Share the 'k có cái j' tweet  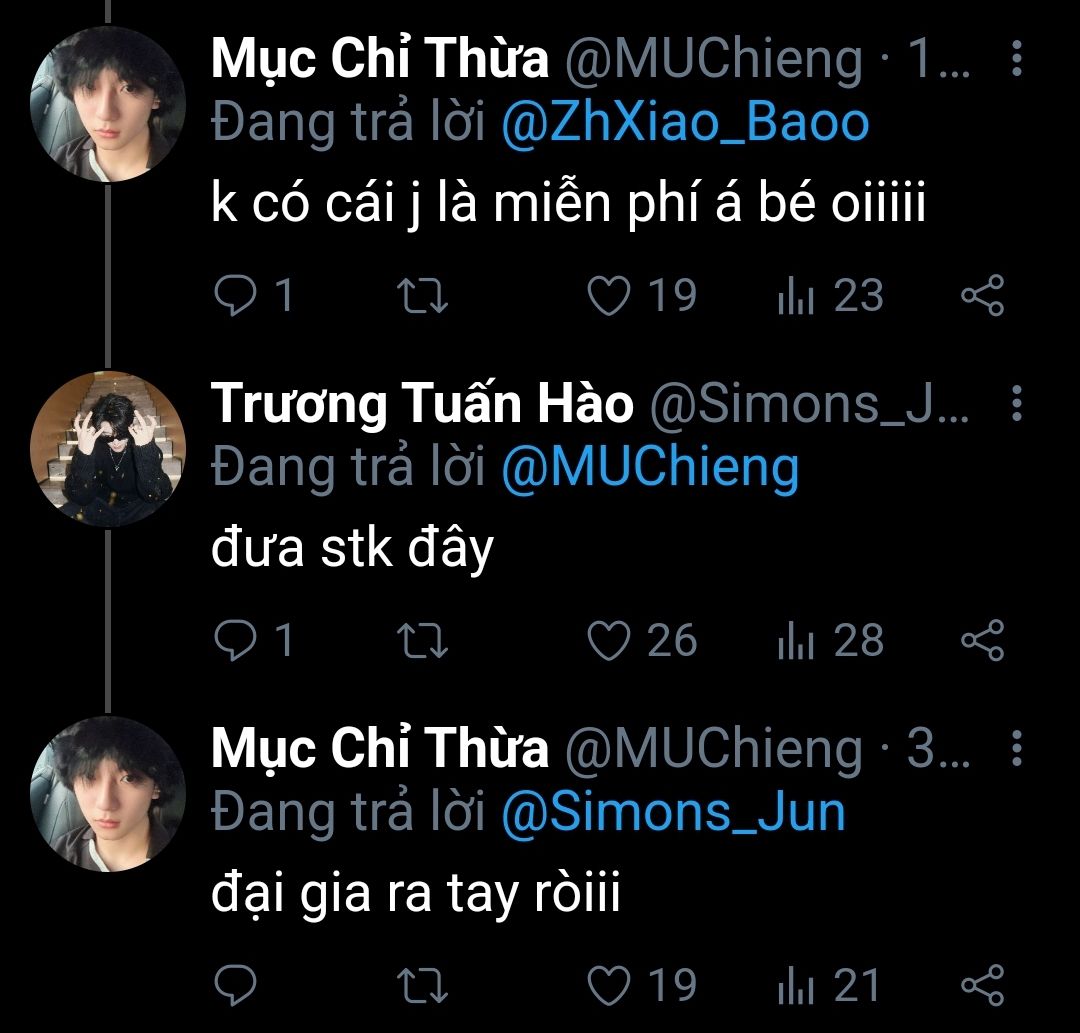point(982,296)
